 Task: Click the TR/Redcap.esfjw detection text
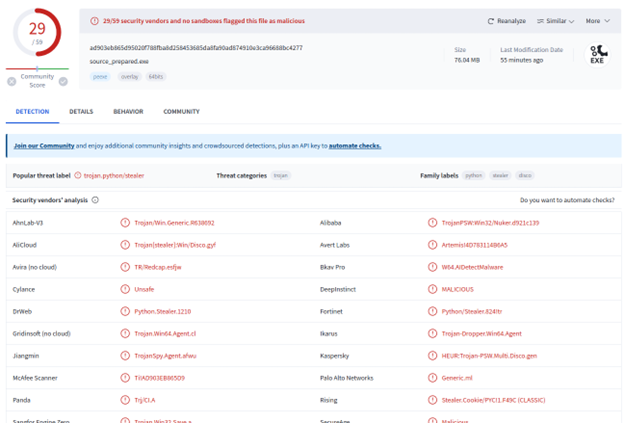[x=158, y=267]
